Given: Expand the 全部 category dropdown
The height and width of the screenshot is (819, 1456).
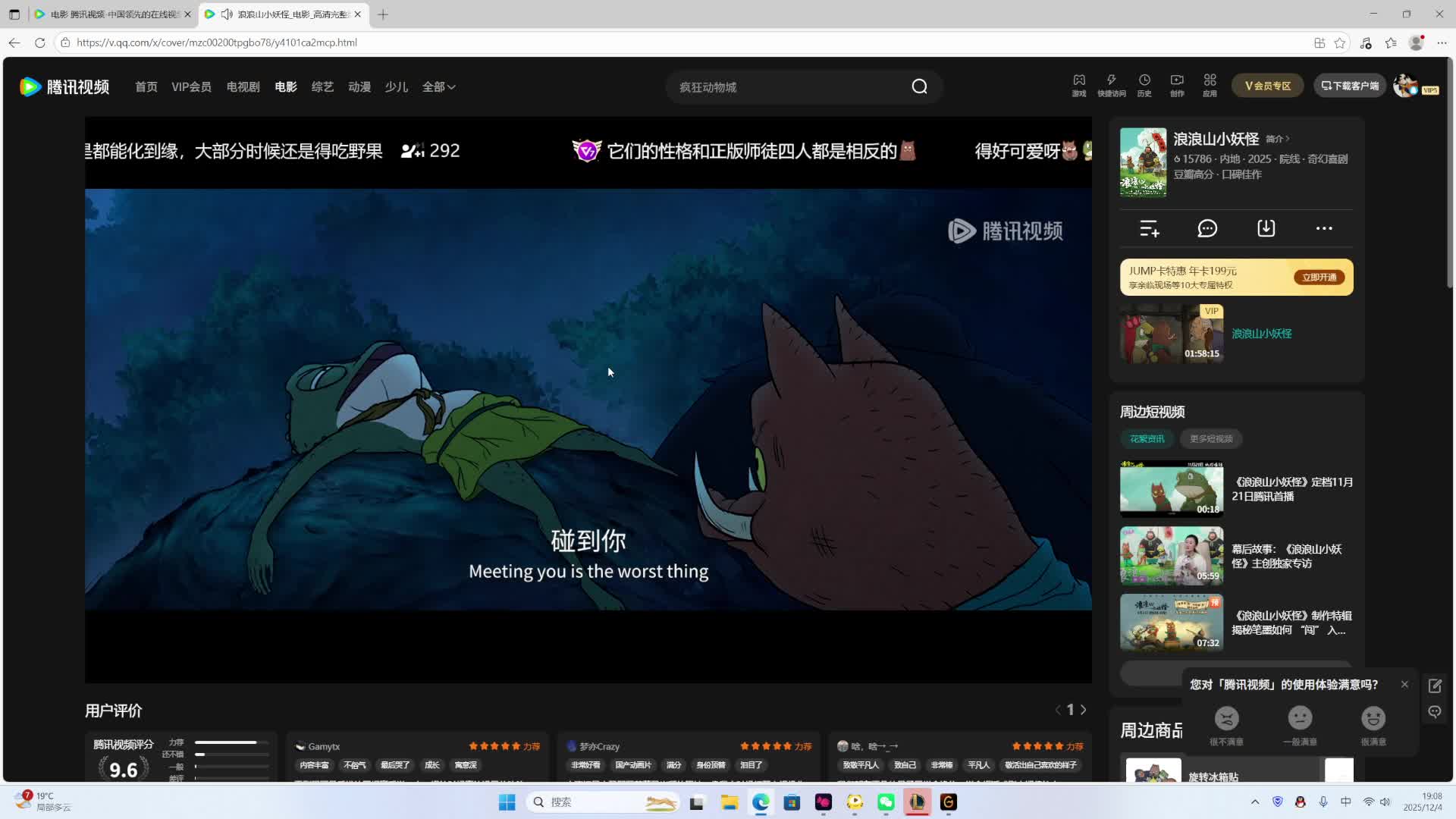Looking at the screenshot, I should point(438,86).
